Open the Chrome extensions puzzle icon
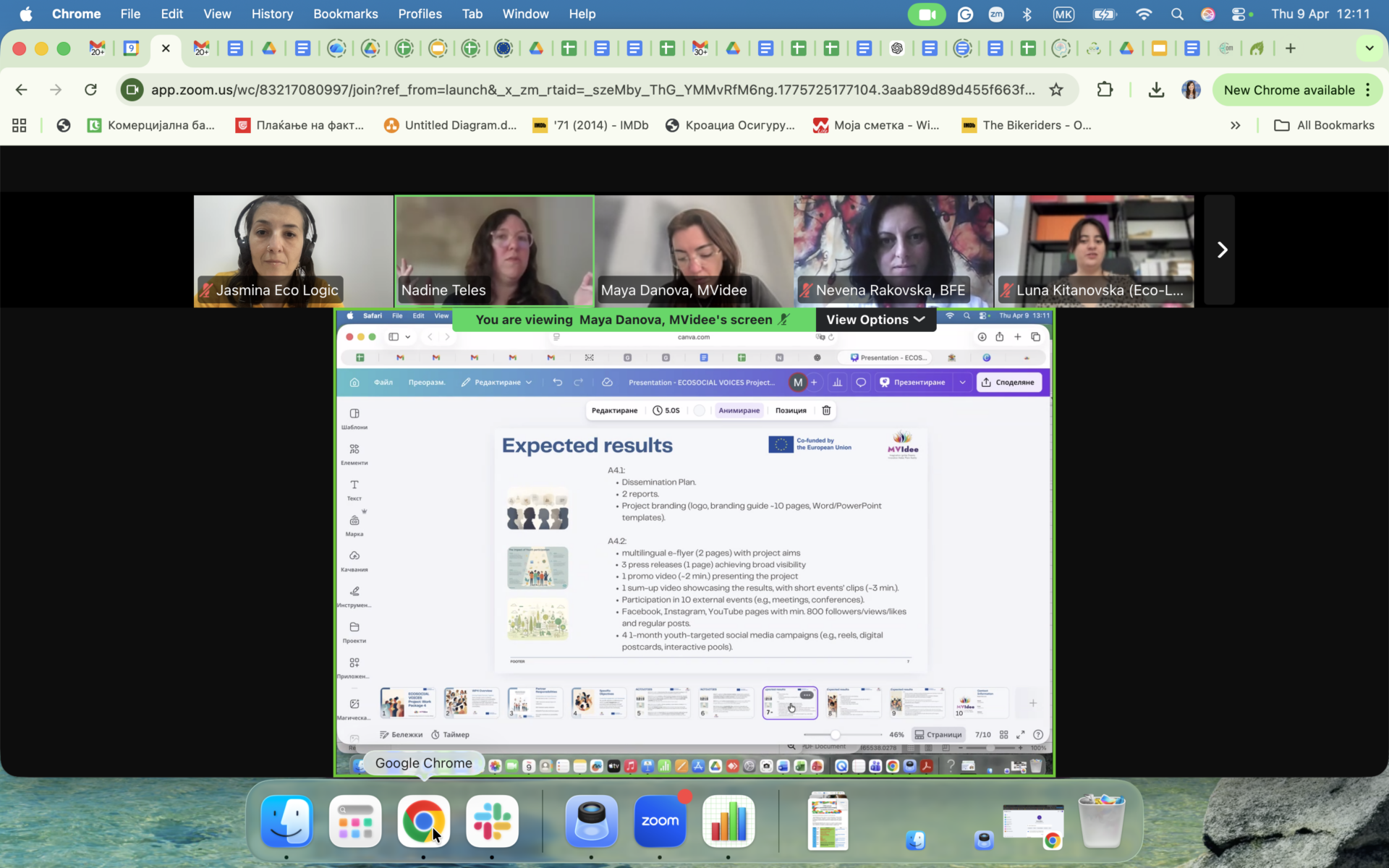1389x868 pixels. pyautogui.click(x=1104, y=90)
